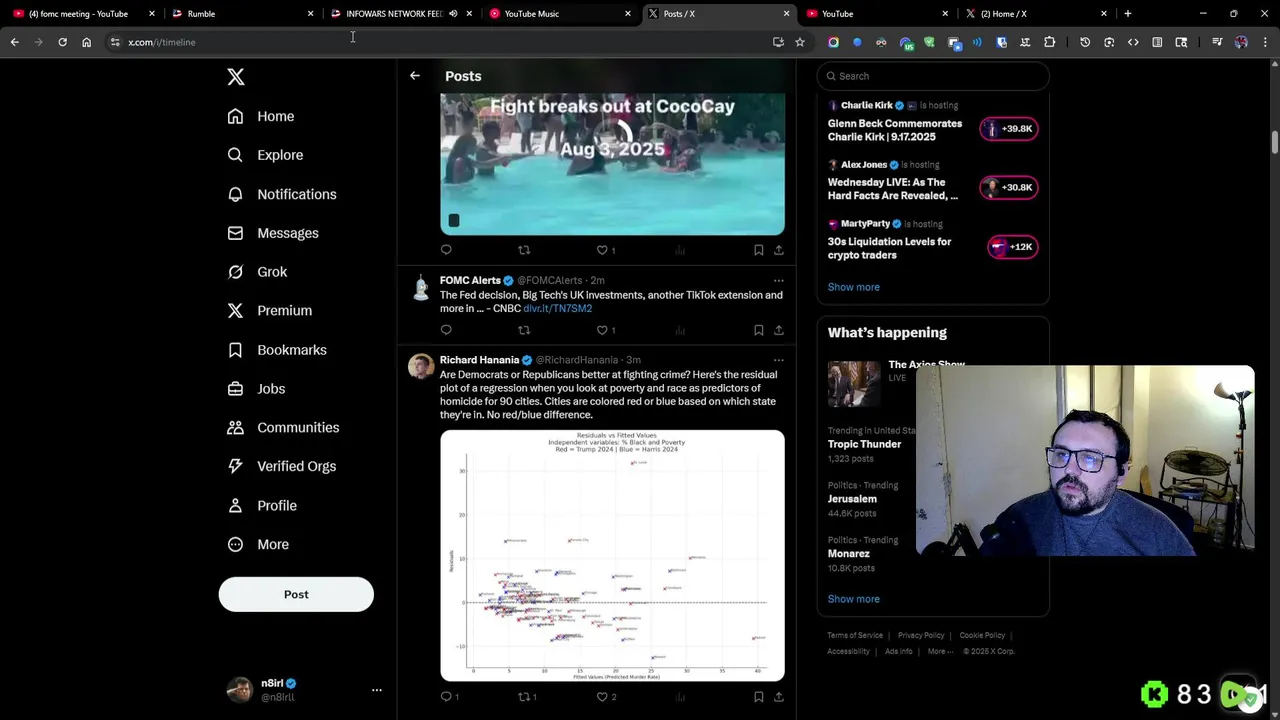Open Tropic Thunder trending topic
Image resolution: width=1280 pixels, height=720 pixels.
864,444
